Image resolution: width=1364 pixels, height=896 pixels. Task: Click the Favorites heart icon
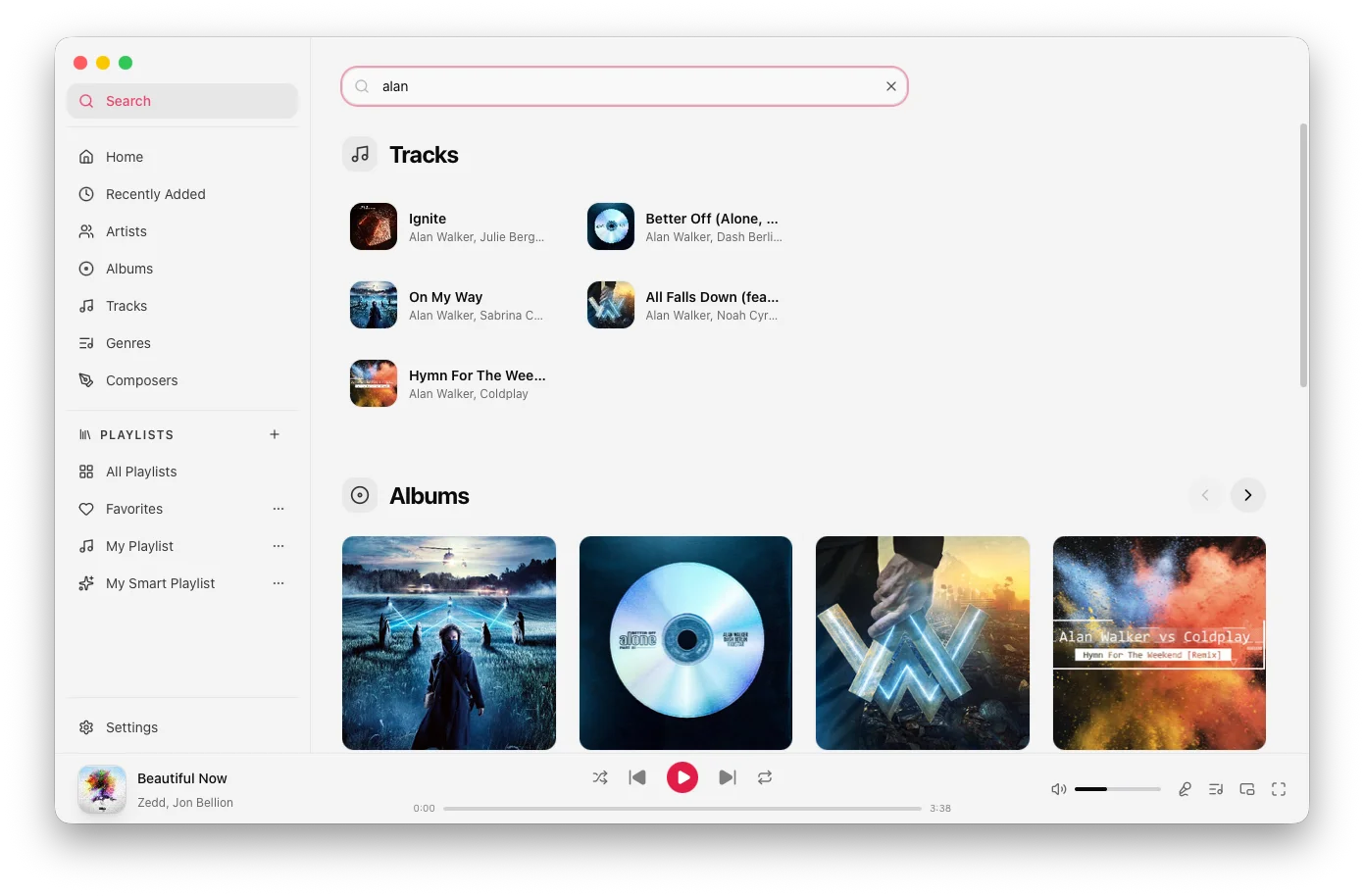coord(86,509)
